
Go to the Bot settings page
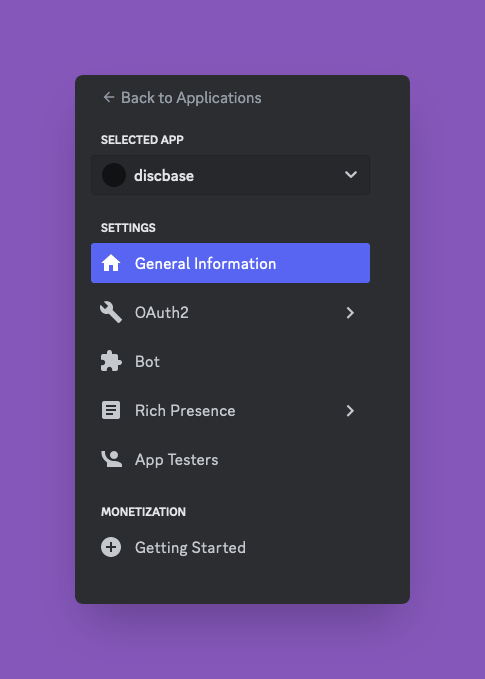[230, 361]
